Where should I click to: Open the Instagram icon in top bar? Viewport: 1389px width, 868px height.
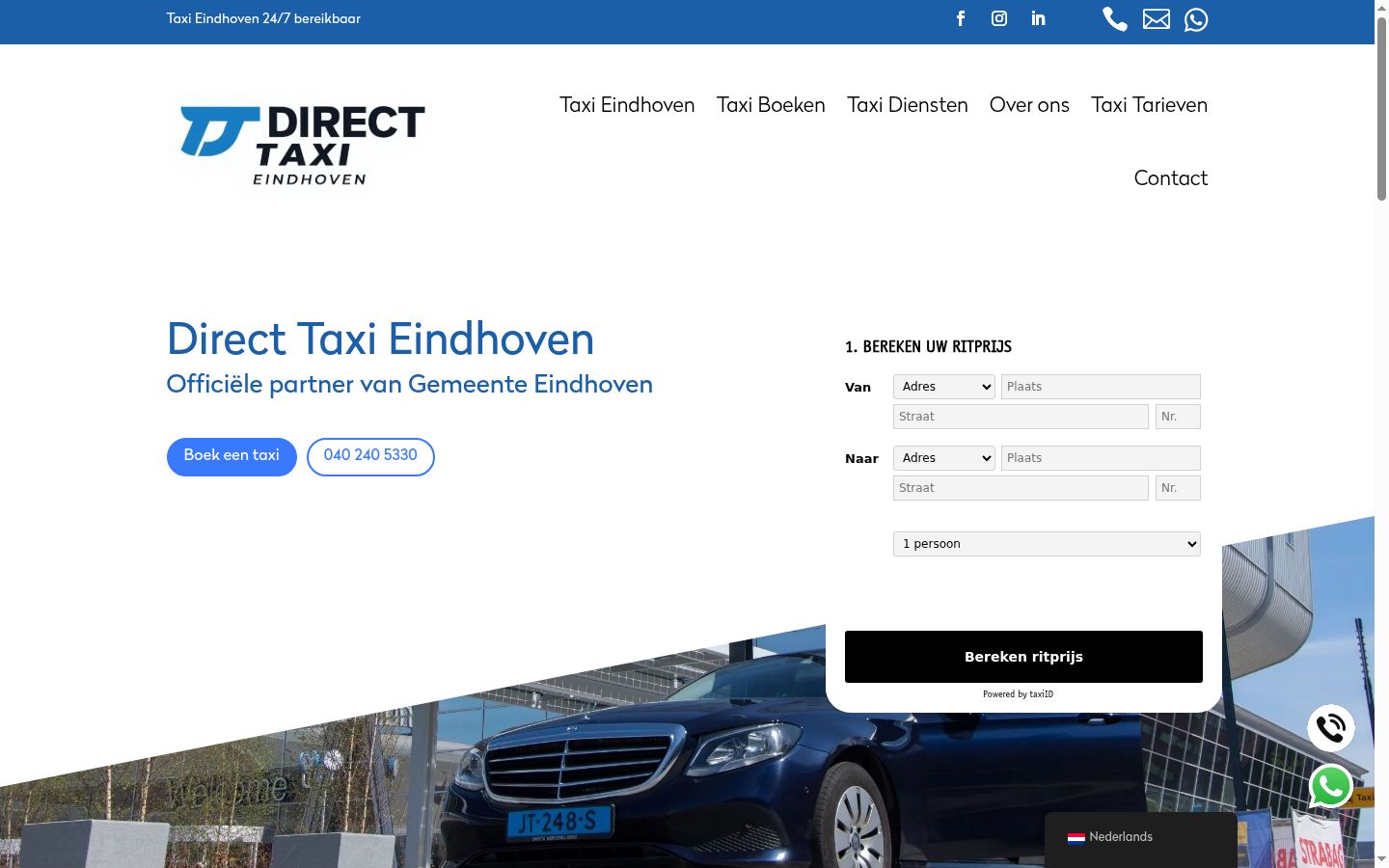tap(999, 18)
